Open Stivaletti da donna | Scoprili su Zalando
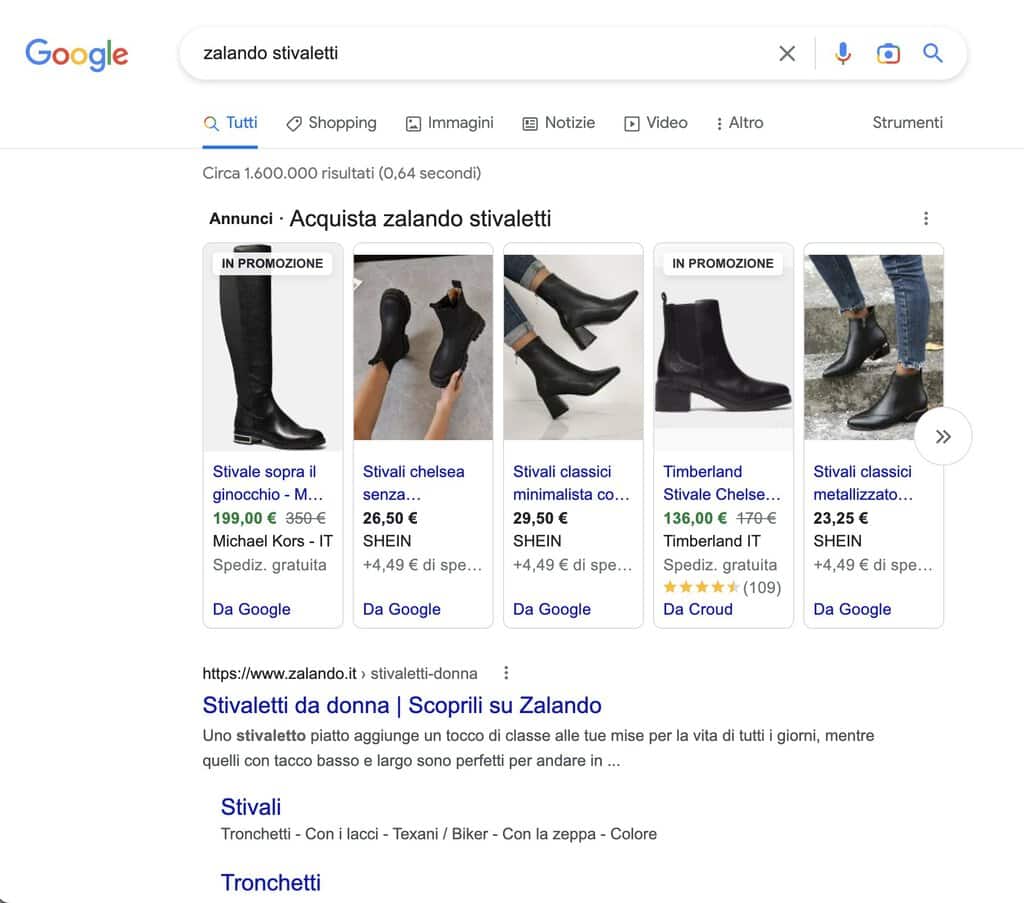 [x=402, y=705]
